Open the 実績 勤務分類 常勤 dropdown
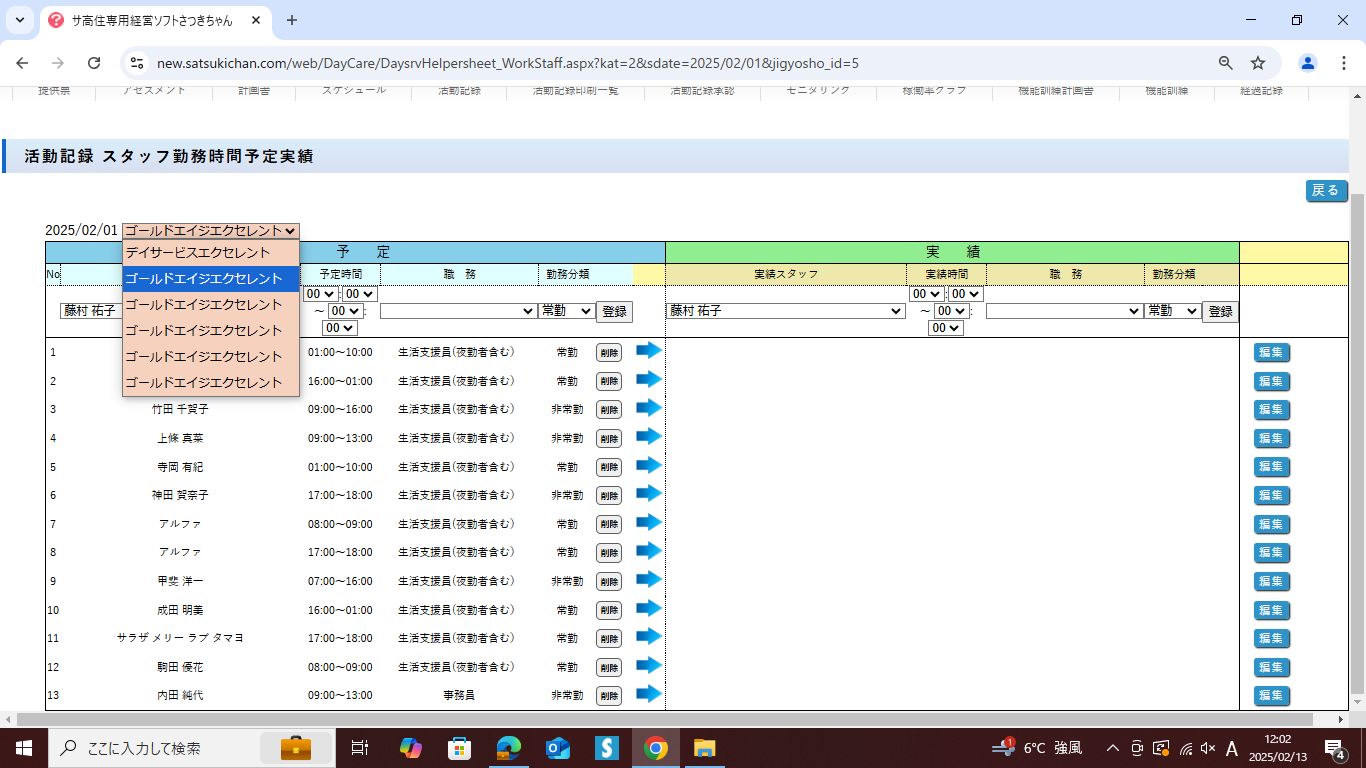 [x=1172, y=311]
